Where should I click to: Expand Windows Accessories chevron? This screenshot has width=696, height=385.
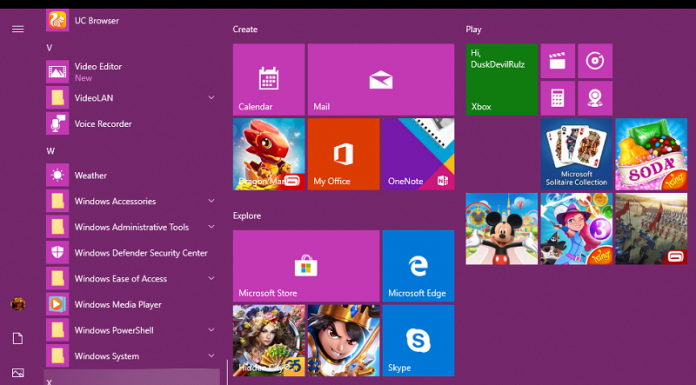[211, 201]
